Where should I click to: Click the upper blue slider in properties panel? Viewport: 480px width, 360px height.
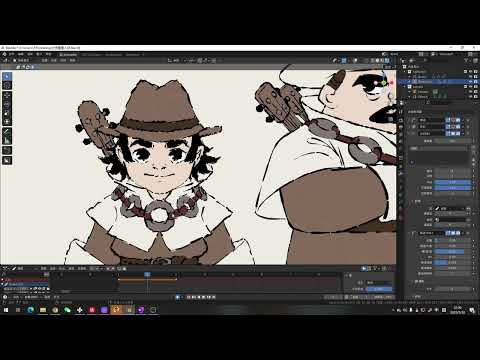tap(452, 182)
